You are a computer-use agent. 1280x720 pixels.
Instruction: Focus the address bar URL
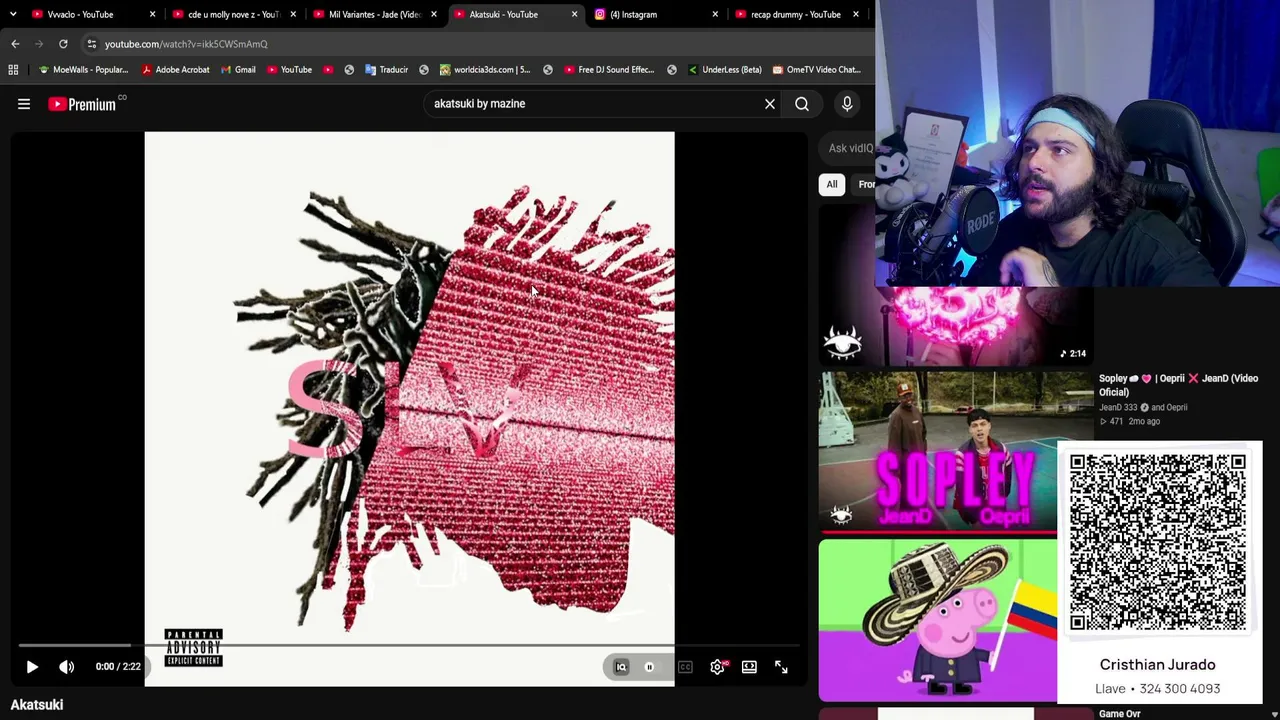coord(186,44)
